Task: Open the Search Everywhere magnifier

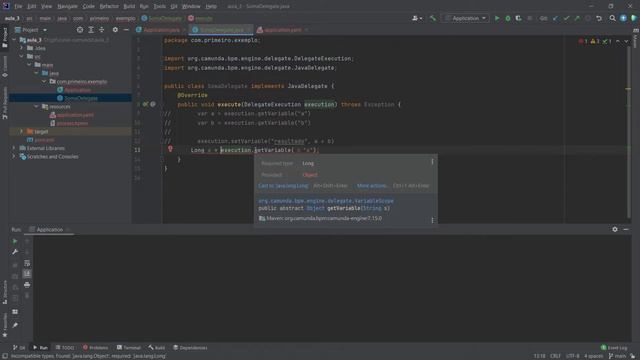Action: pos(612,18)
